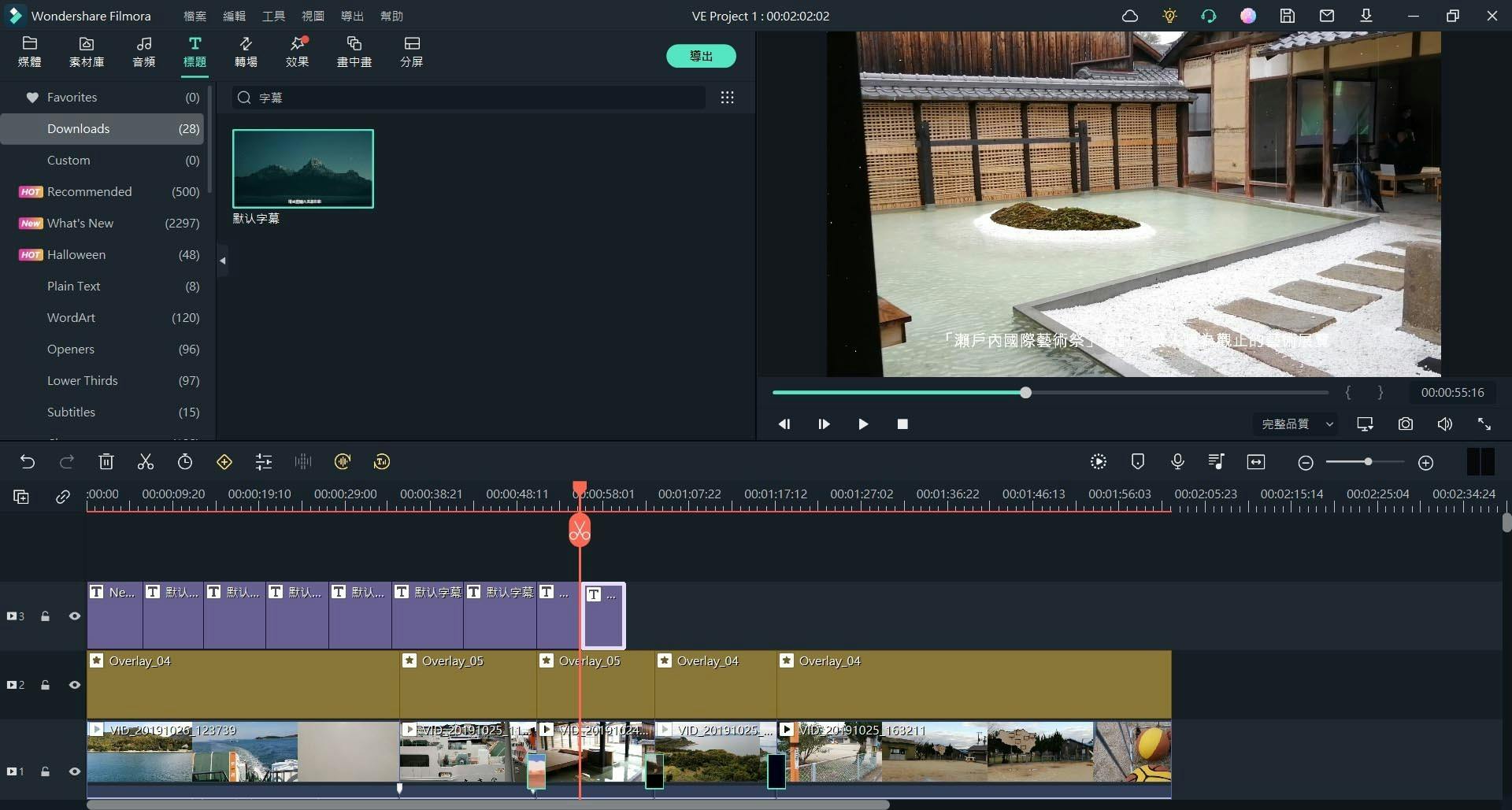Take a snapshot with camera icon

(x=1406, y=424)
